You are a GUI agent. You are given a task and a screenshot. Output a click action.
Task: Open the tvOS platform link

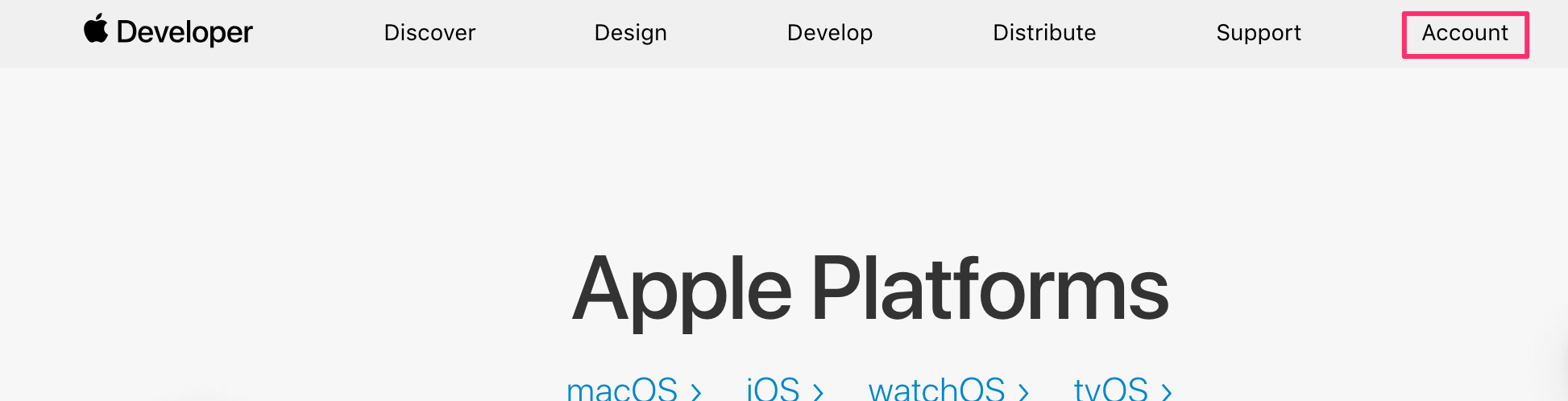click(1122, 389)
